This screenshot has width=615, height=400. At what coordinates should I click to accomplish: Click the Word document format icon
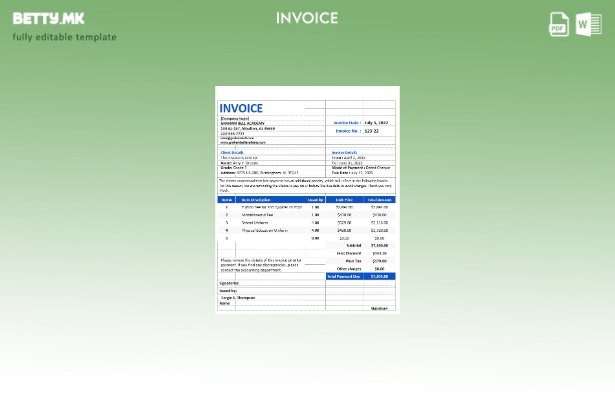[x=588, y=24]
